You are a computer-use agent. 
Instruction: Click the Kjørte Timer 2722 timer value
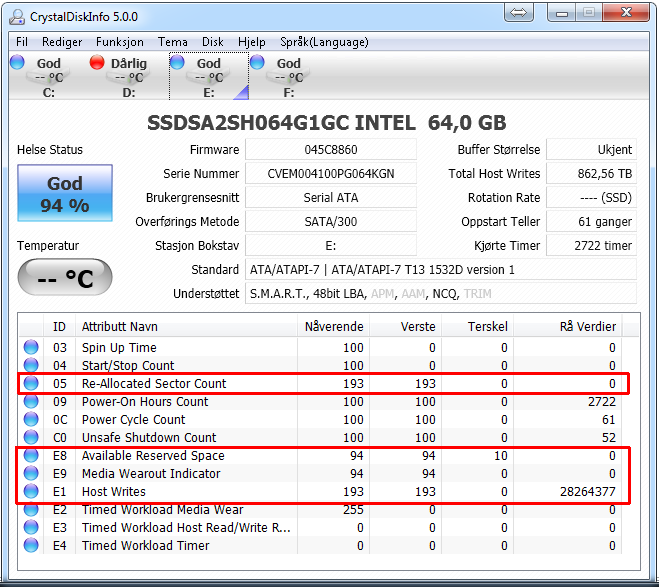pos(591,245)
